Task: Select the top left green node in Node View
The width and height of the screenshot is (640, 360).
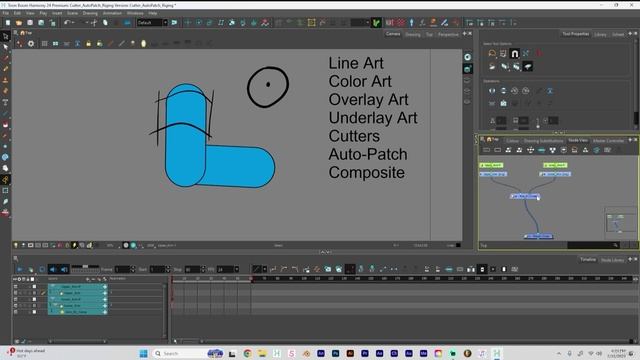Action: (x=491, y=165)
